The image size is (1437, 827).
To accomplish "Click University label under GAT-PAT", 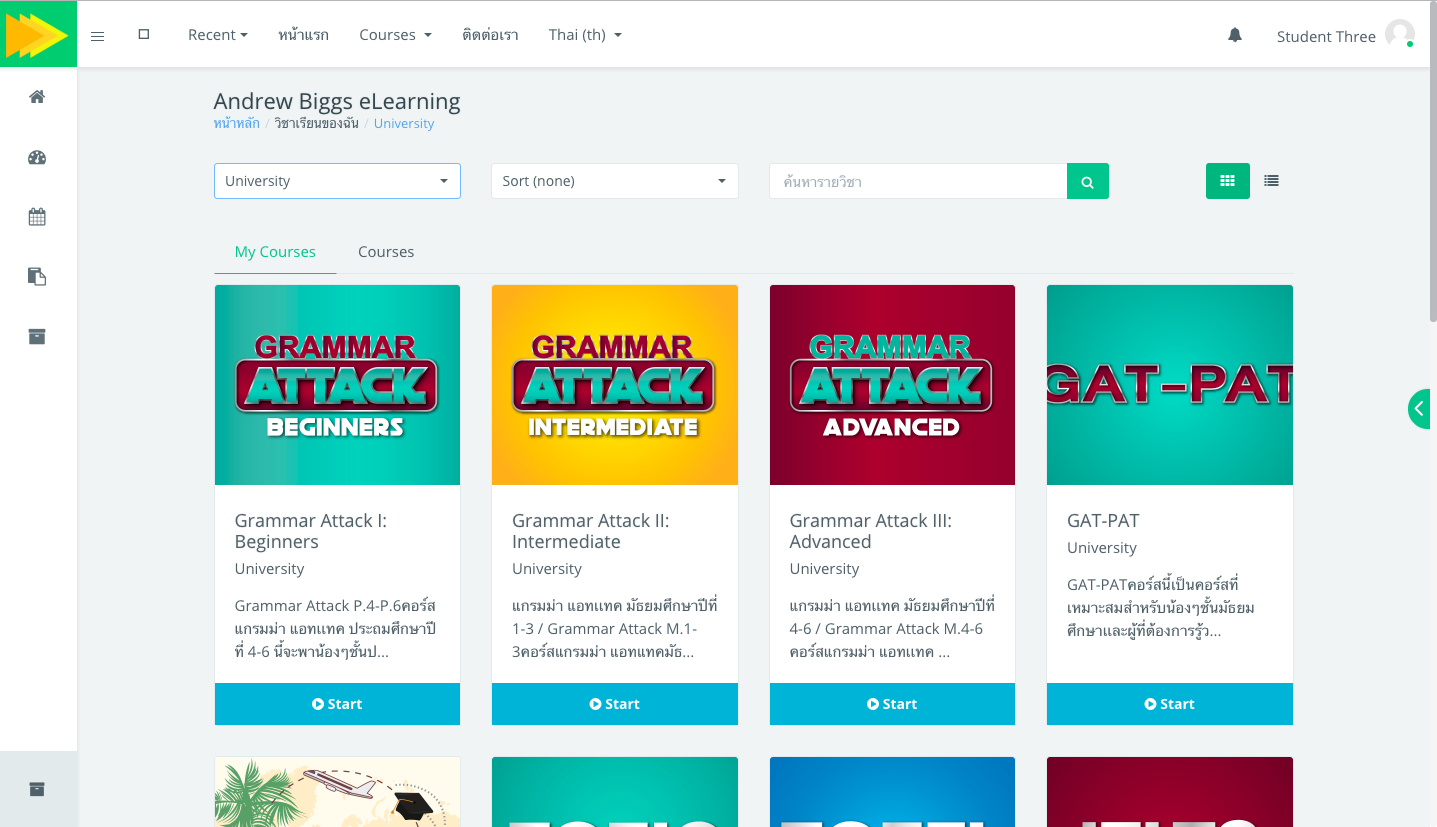I will (1102, 547).
